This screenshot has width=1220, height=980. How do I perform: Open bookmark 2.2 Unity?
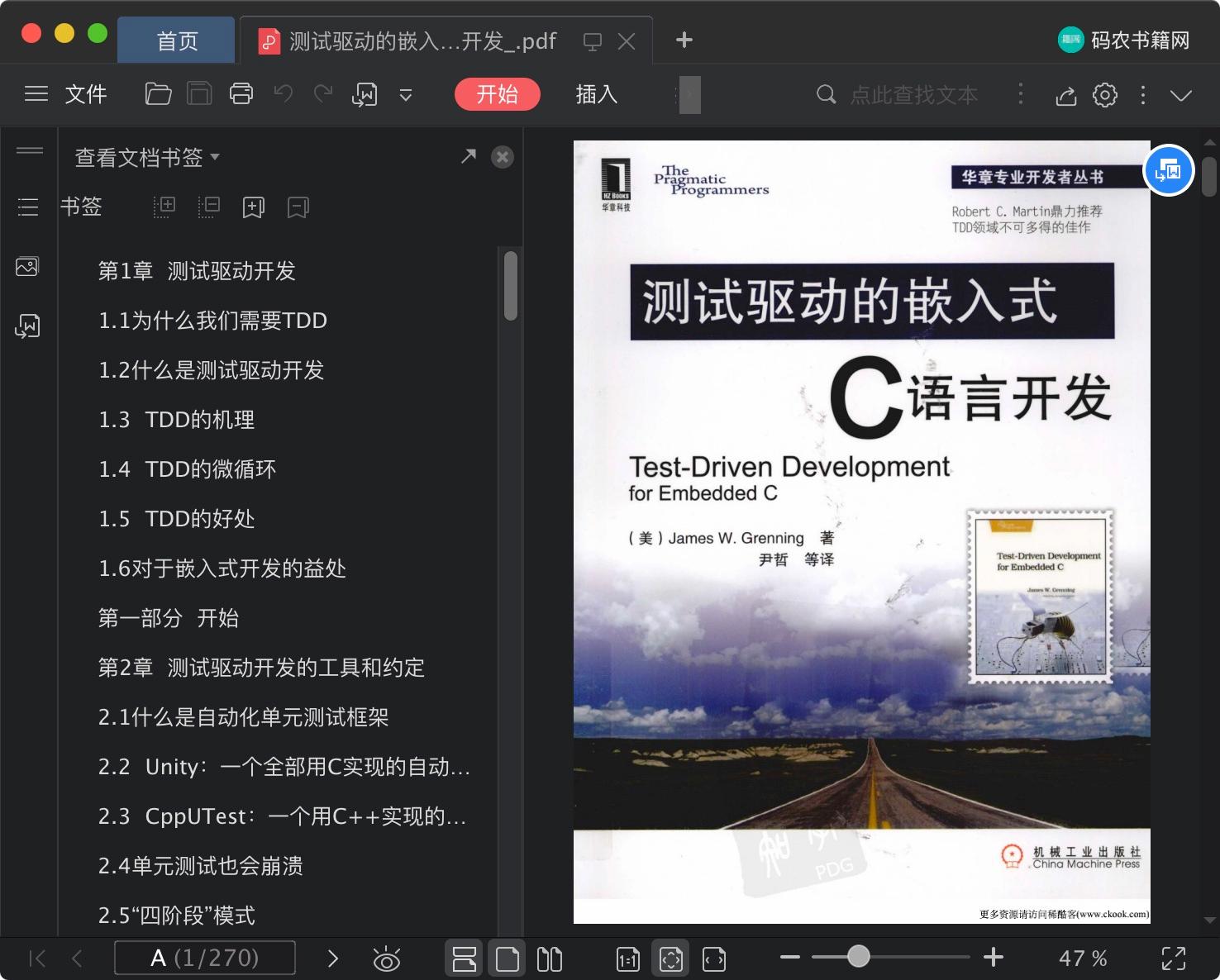coord(284,767)
